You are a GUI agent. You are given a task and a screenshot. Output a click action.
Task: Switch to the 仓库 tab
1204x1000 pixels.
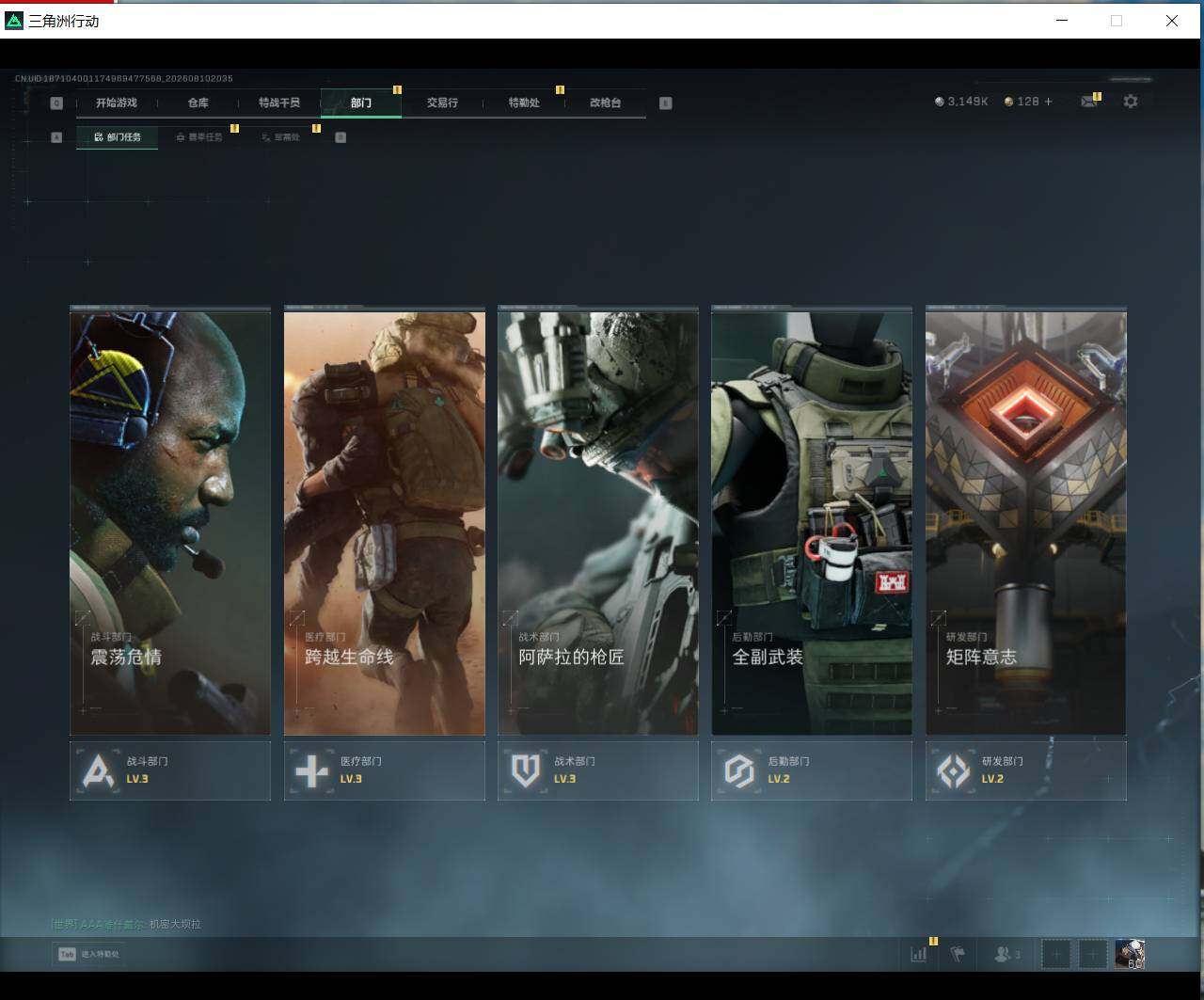click(x=198, y=103)
